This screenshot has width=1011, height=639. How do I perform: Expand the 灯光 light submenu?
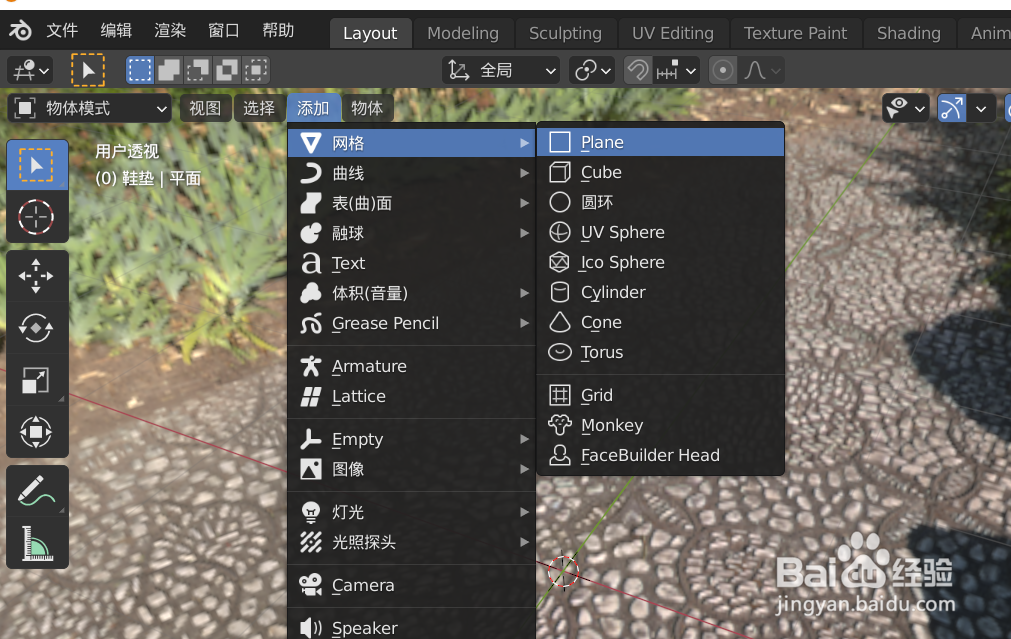coord(412,512)
